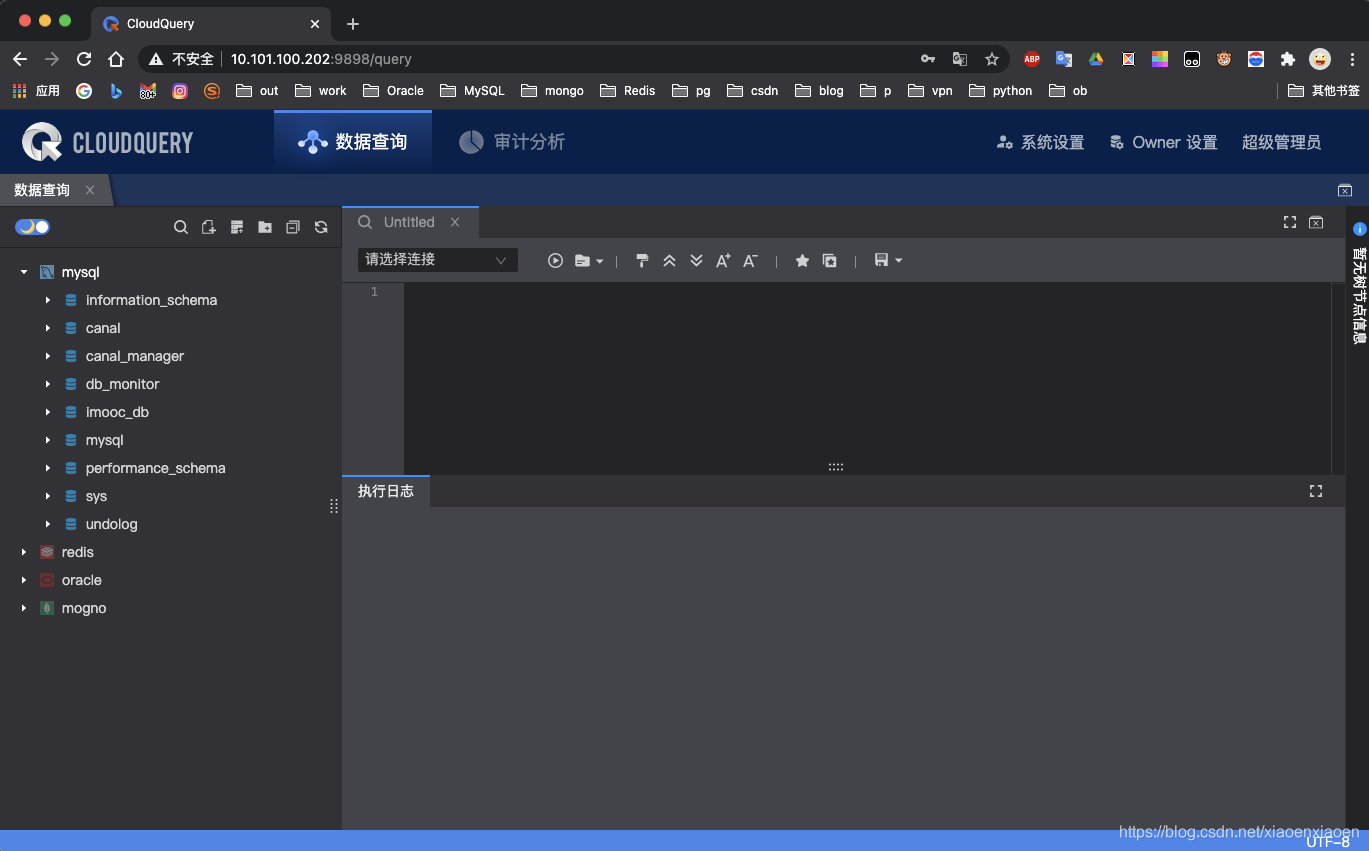The width and height of the screenshot is (1369, 851).
Task: Switch to the 审计分析 section
Action: [x=511, y=141]
